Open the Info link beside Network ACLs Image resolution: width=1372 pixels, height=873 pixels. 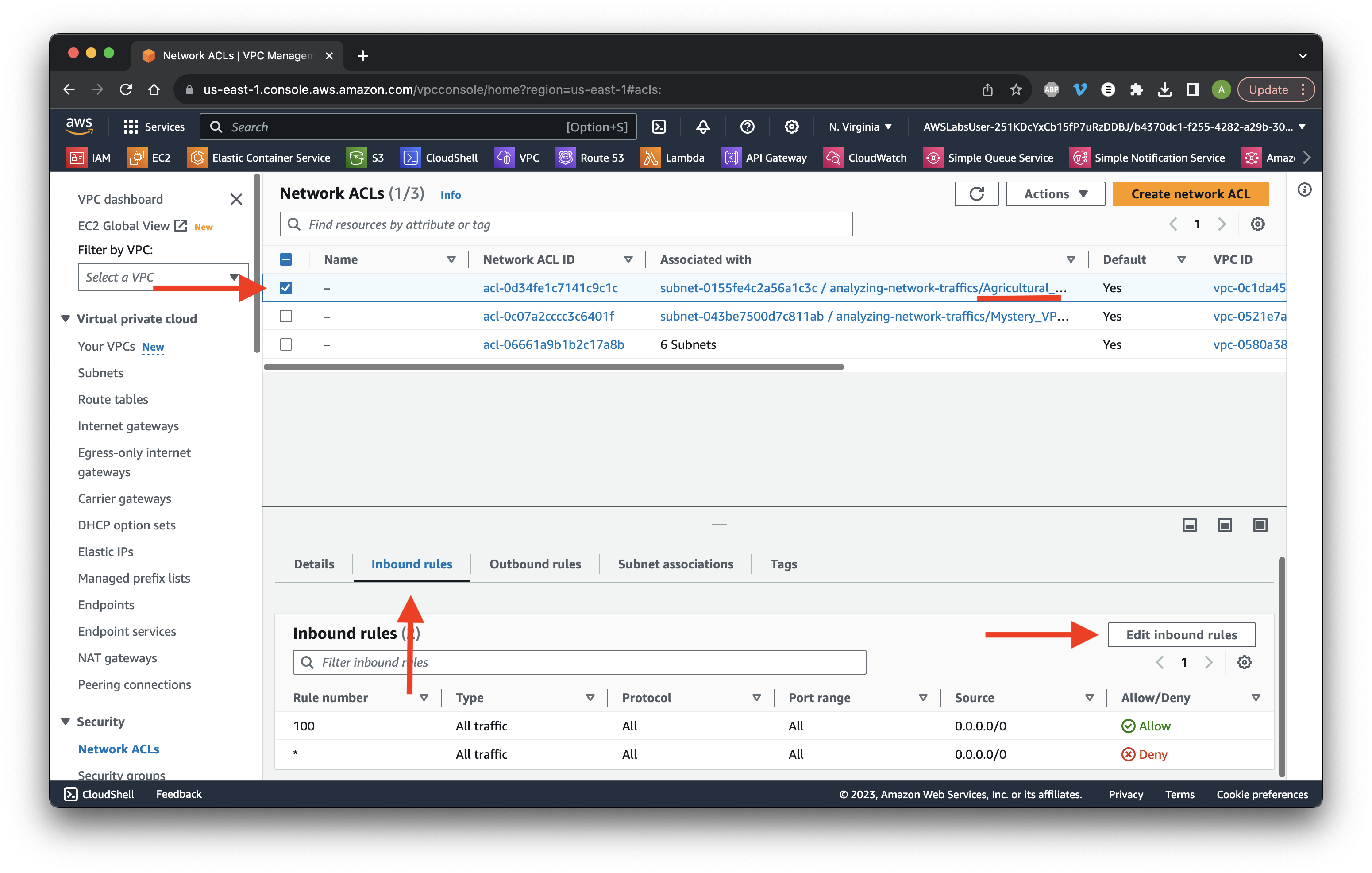tap(450, 195)
